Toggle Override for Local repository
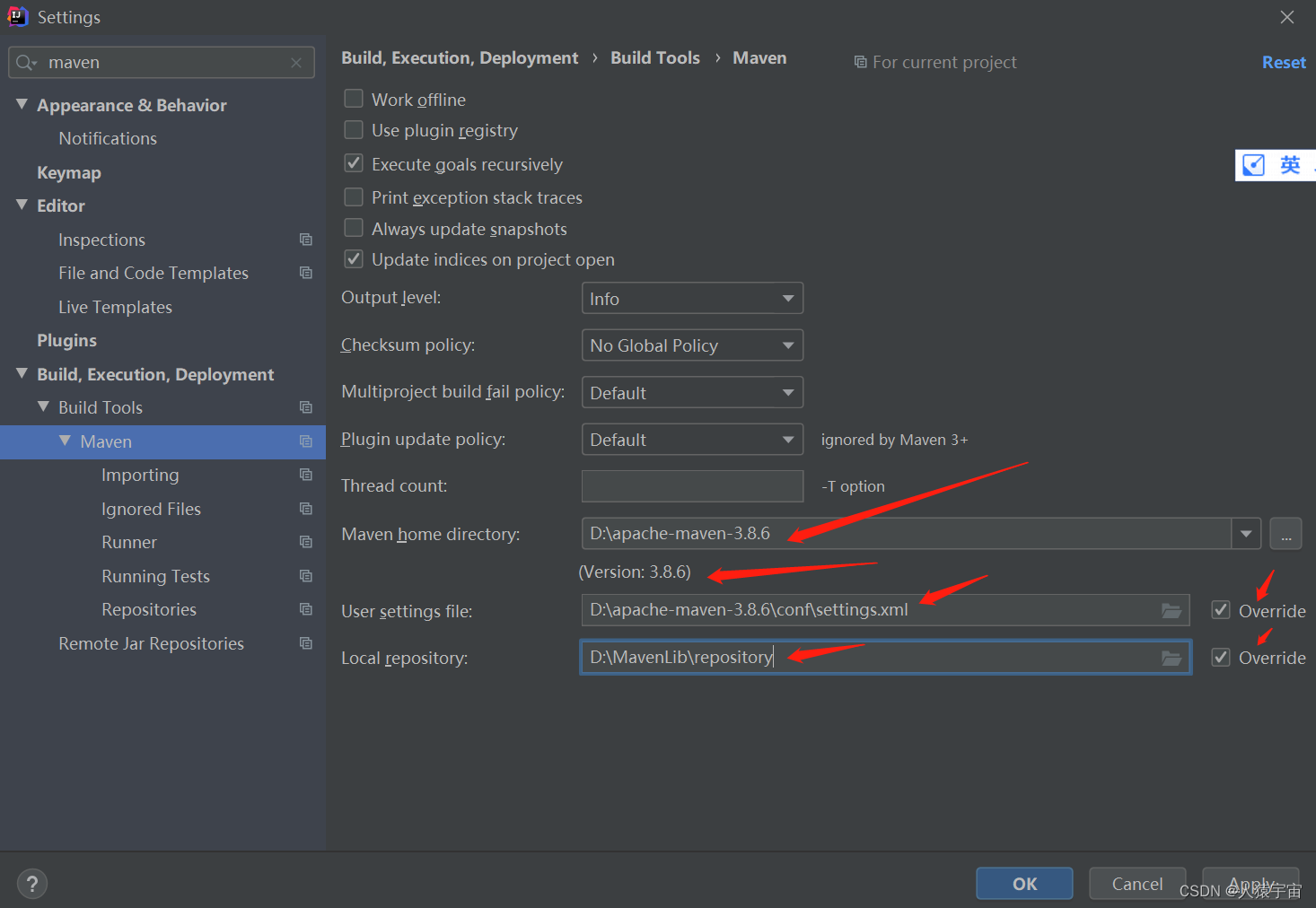 tap(1221, 657)
